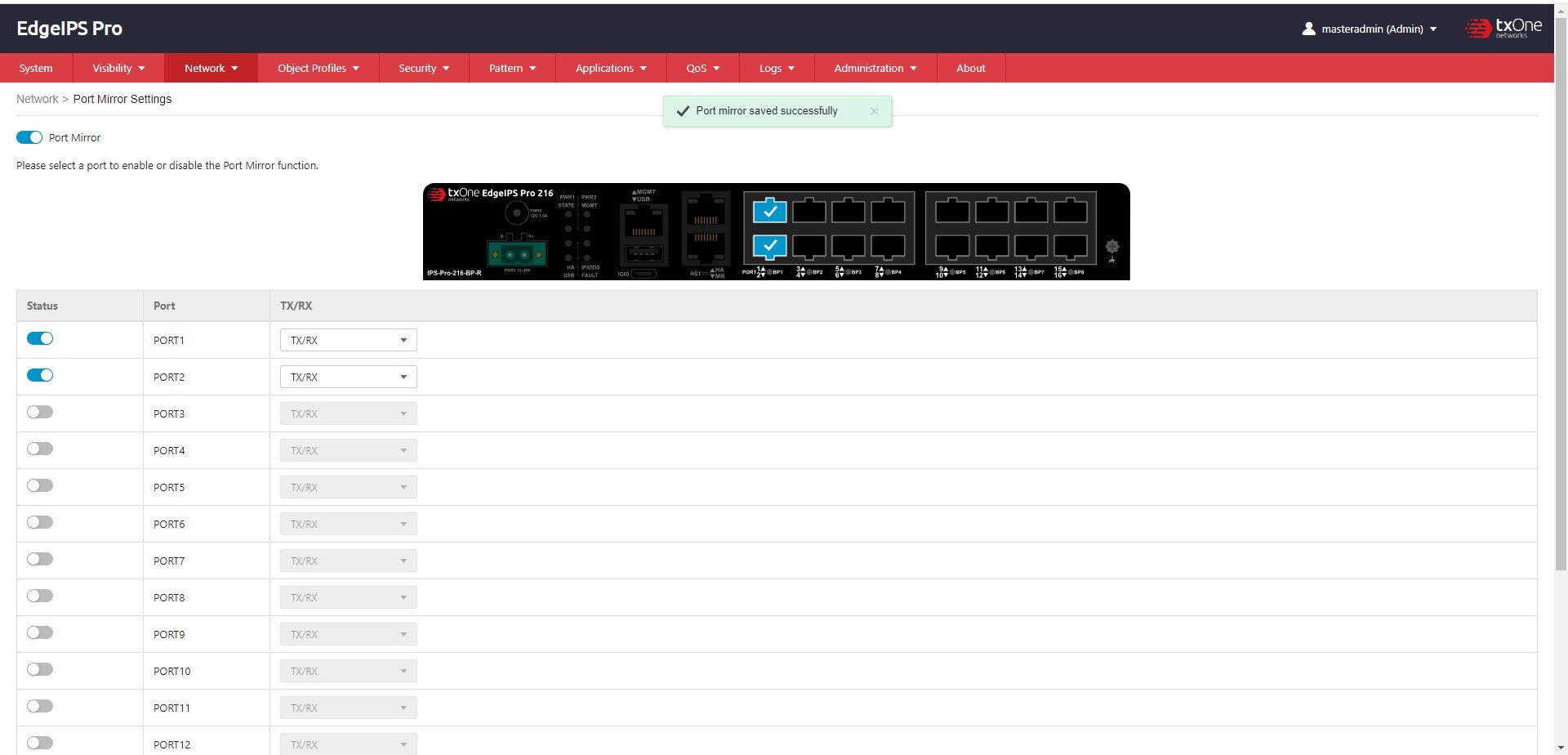Deselect the checked PORT2 icon on device diagram
The height and width of the screenshot is (755, 1568).
pyautogui.click(x=770, y=246)
